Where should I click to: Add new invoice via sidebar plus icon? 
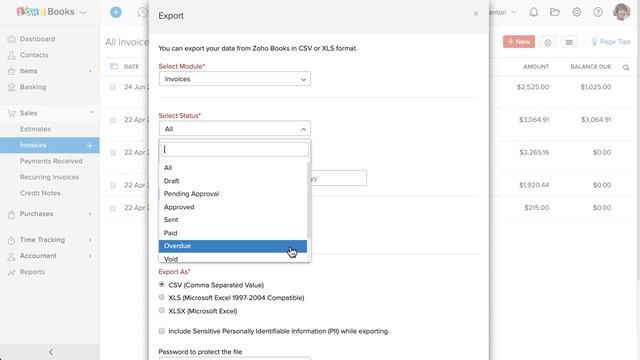coord(90,145)
